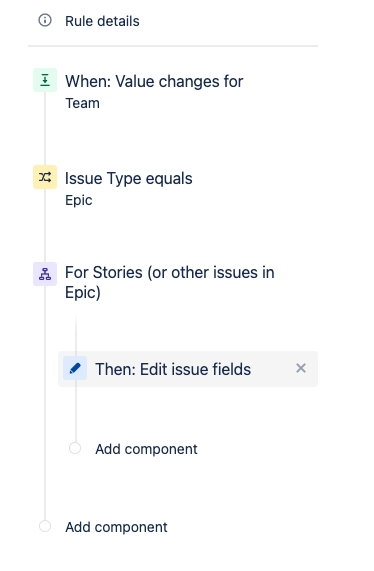Click the blue pencil Edit issue icon
Viewport: 374px width, 571px height.
(75, 368)
